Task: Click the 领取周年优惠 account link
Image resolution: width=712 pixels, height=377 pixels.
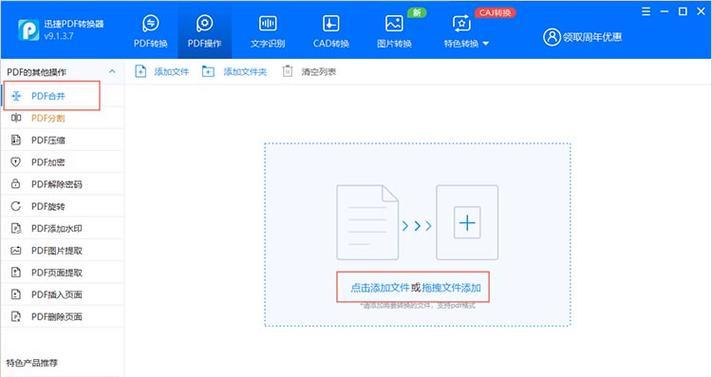Action: coord(592,37)
